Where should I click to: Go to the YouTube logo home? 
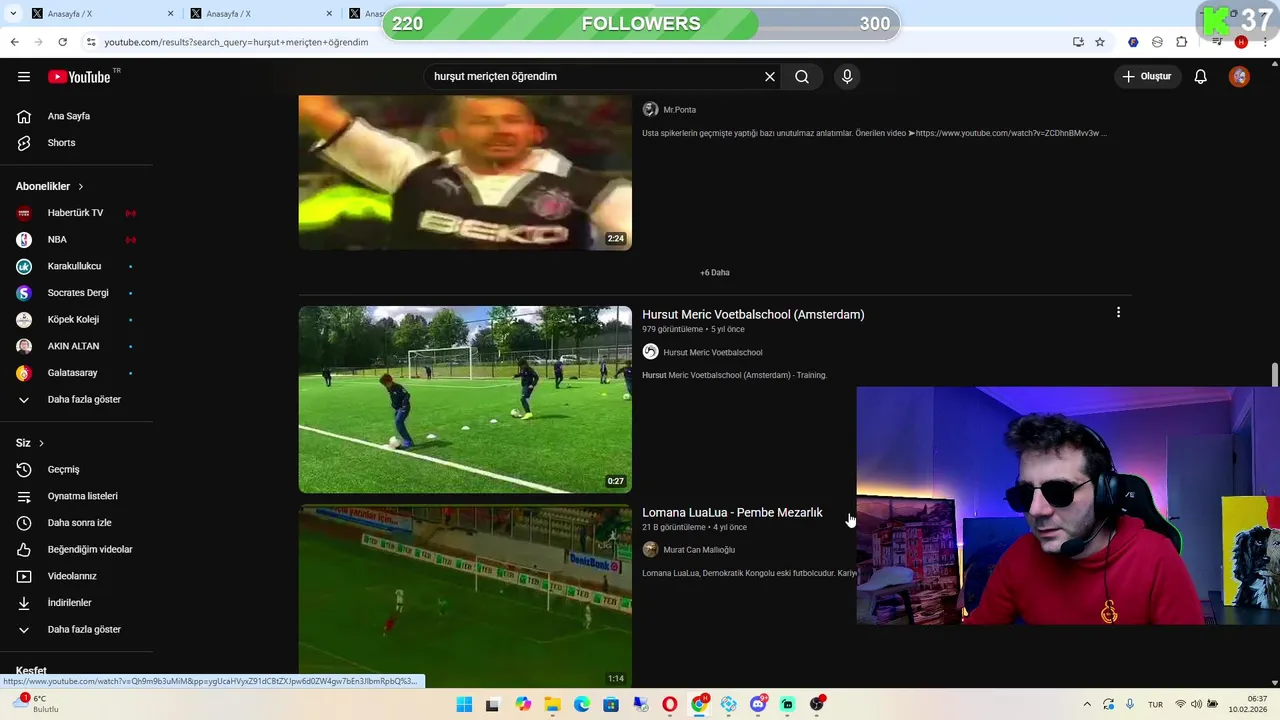coord(79,77)
